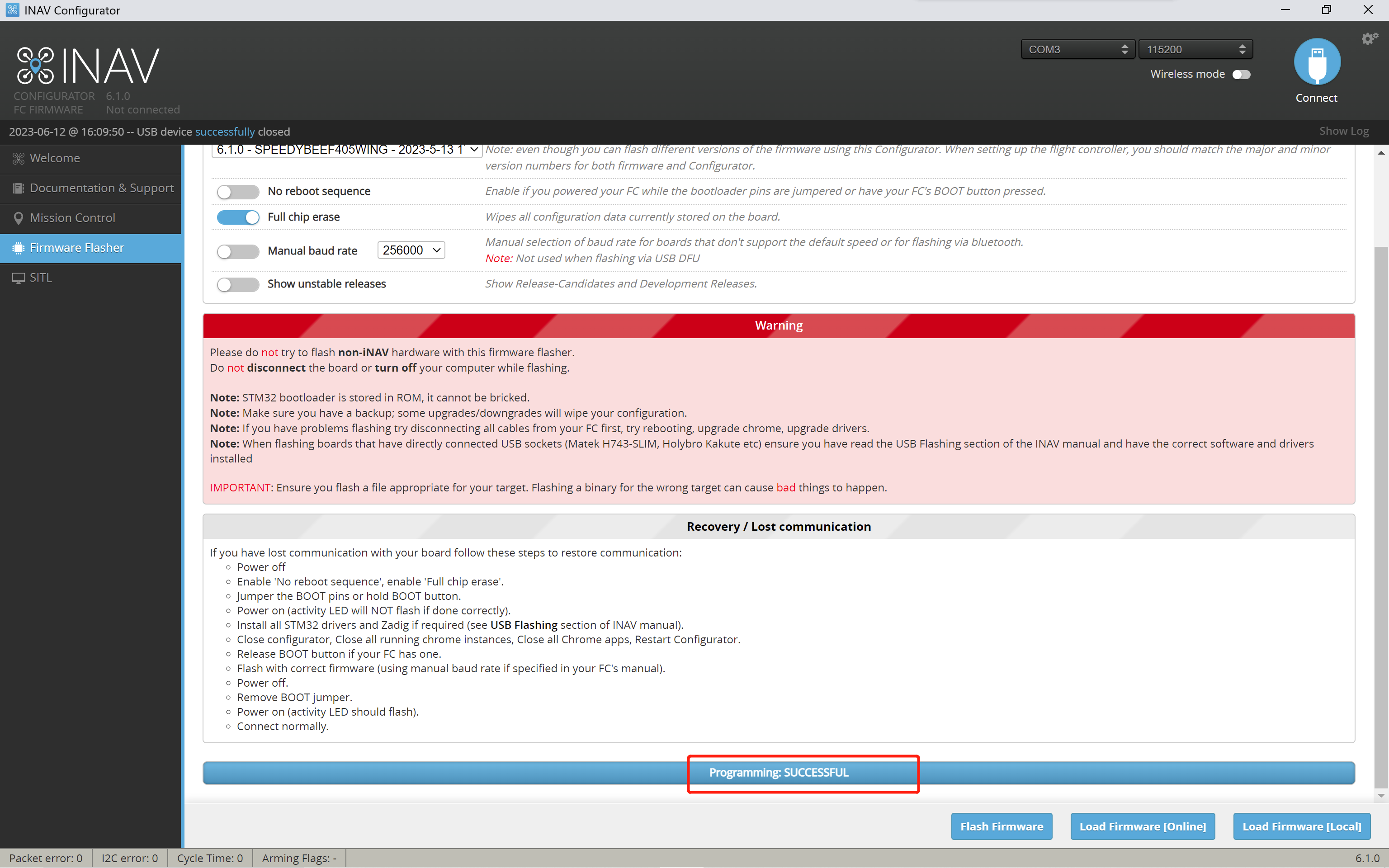This screenshot has height=868, width=1389.
Task: Click Load Firmware [Local] button
Action: pos(1302,826)
